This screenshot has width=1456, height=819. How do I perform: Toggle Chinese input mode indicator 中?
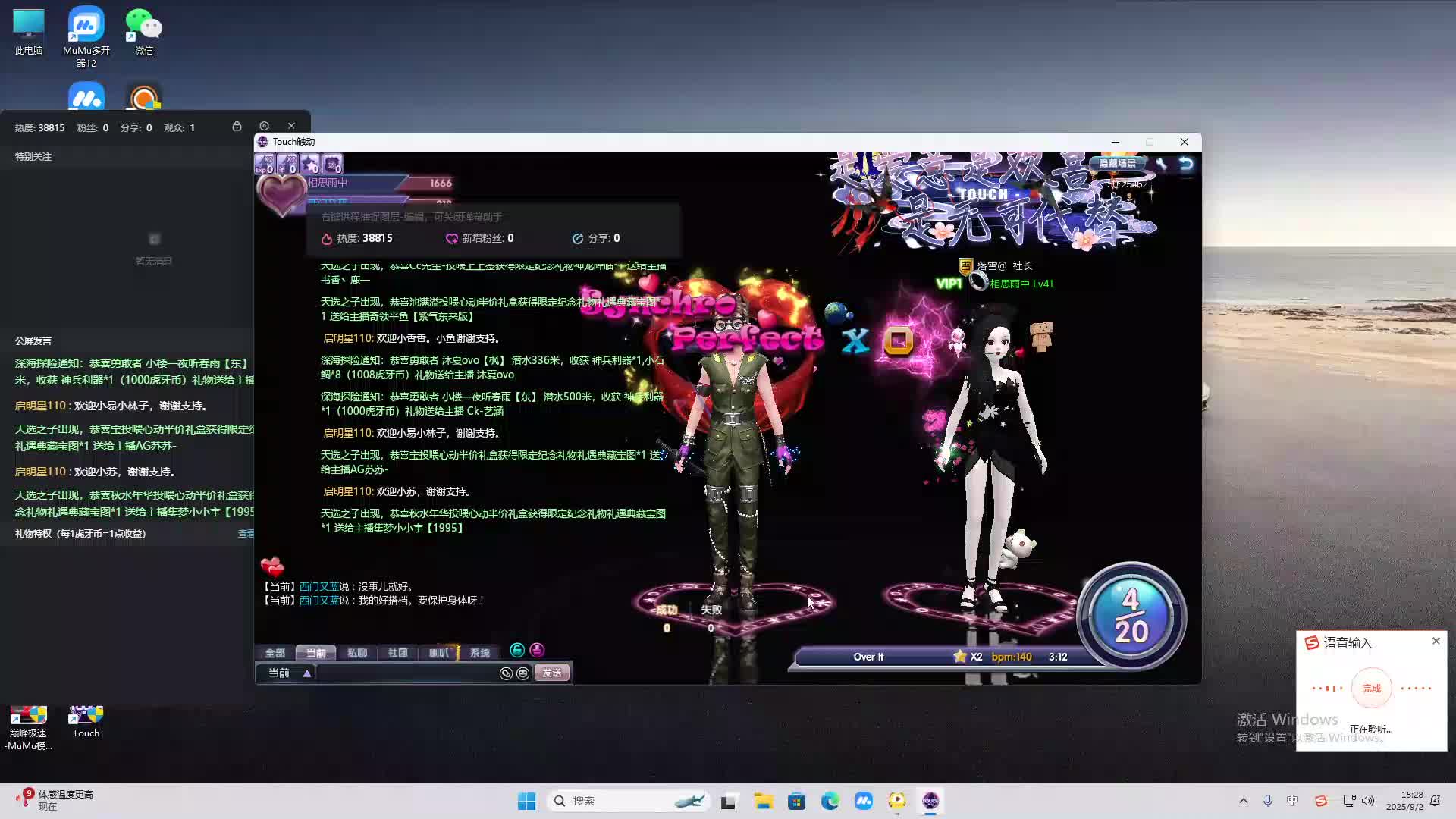click(x=1292, y=801)
